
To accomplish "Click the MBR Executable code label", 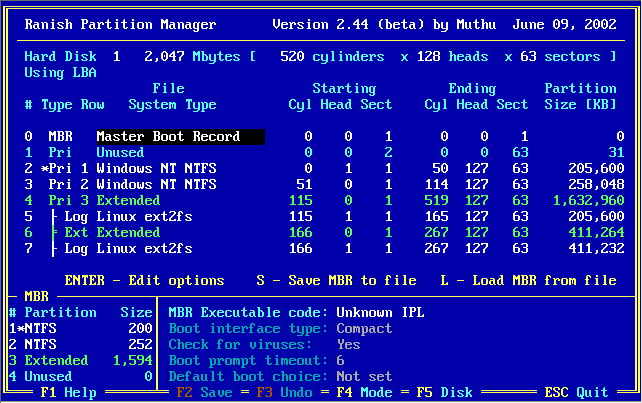I will pyautogui.click(x=248, y=312).
